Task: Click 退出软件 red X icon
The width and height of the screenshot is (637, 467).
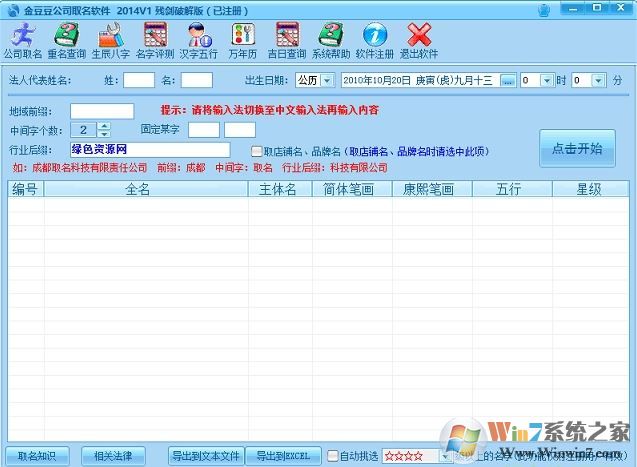Action: coord(419,41)
